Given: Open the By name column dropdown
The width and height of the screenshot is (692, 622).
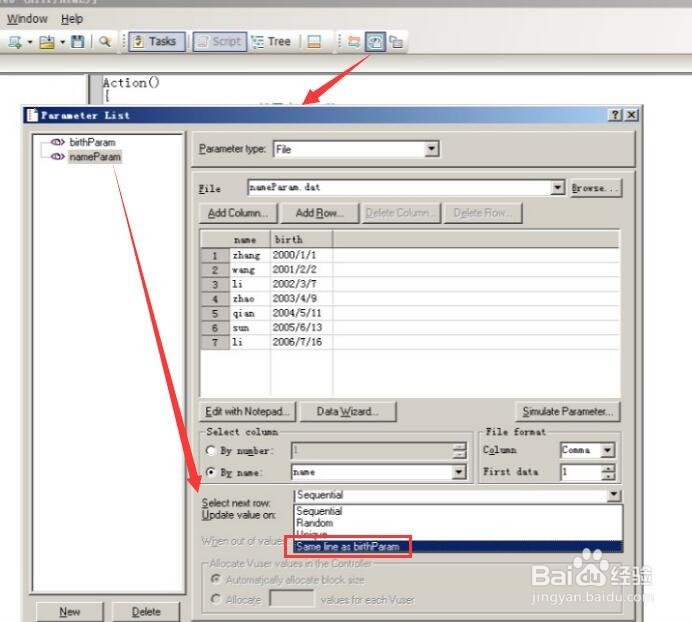Looking at the screenshot, I should pos(459,472).
